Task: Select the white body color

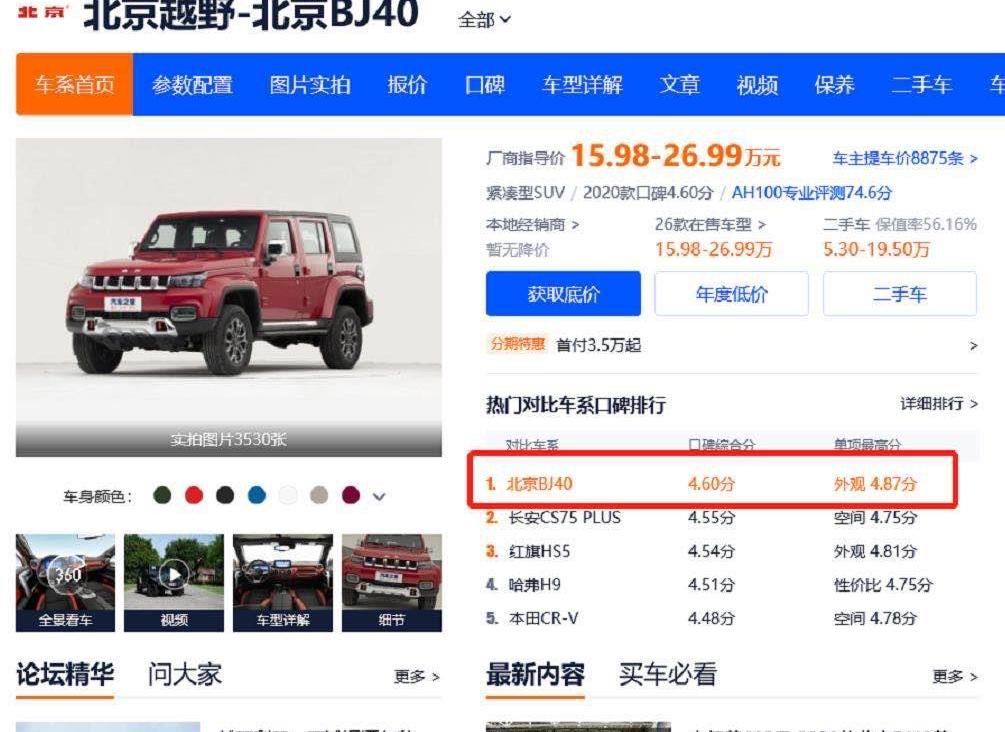Action: pyautogui.click(x=288, y=495)
